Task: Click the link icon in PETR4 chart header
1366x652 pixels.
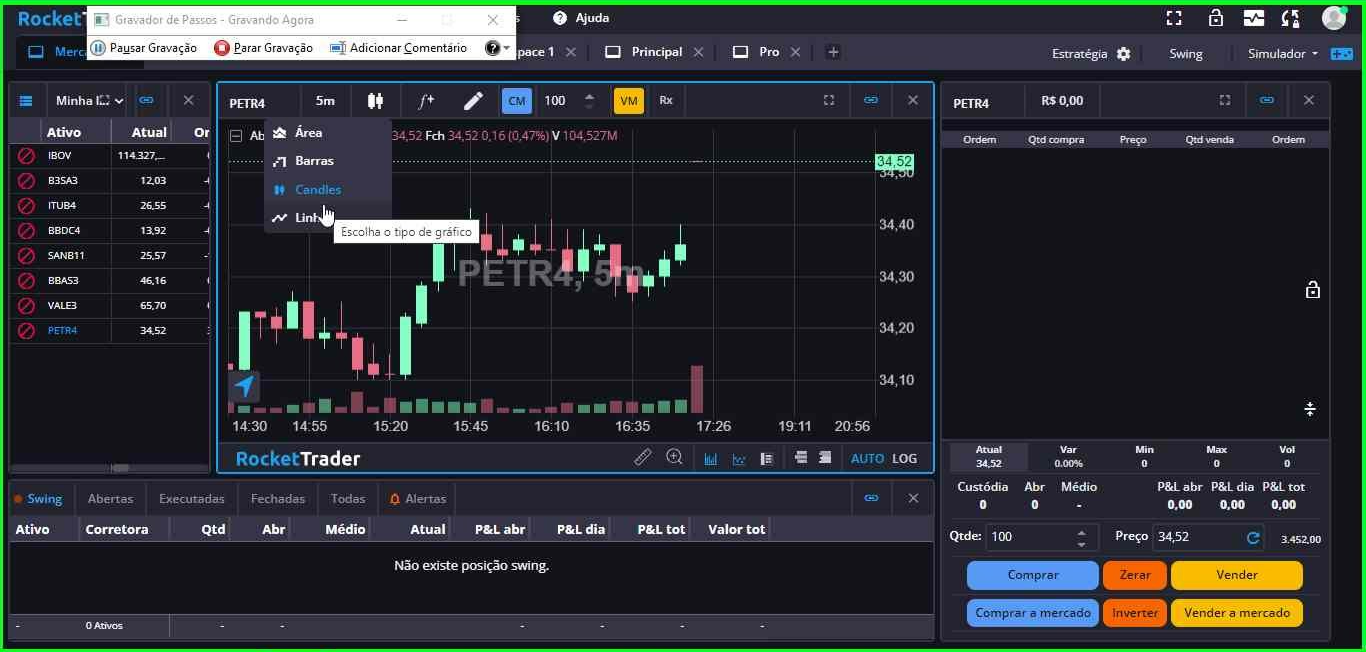Action: (871, 100)
